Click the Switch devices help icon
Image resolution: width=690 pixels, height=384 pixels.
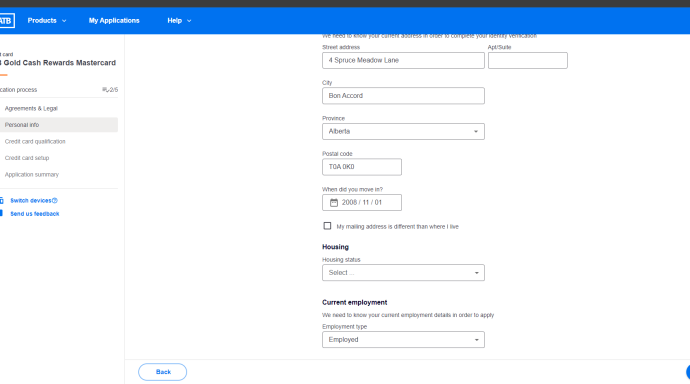click(55, 201)
